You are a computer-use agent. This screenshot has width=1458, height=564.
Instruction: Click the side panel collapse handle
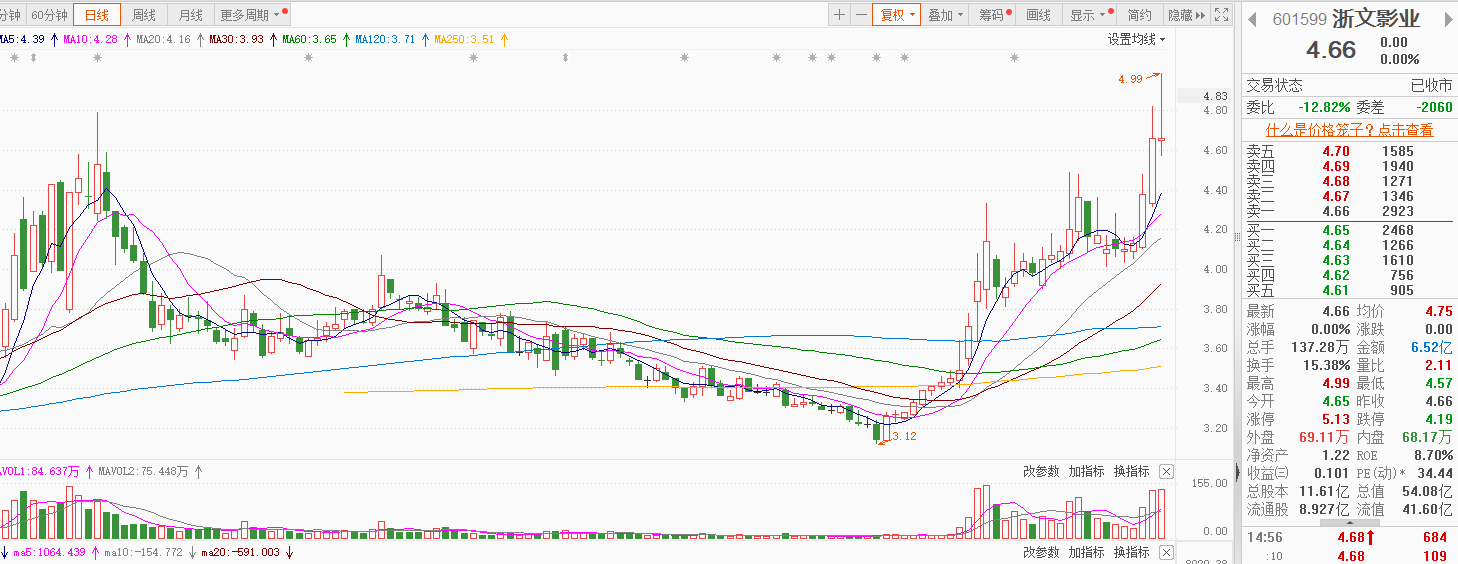point(1237,470)
